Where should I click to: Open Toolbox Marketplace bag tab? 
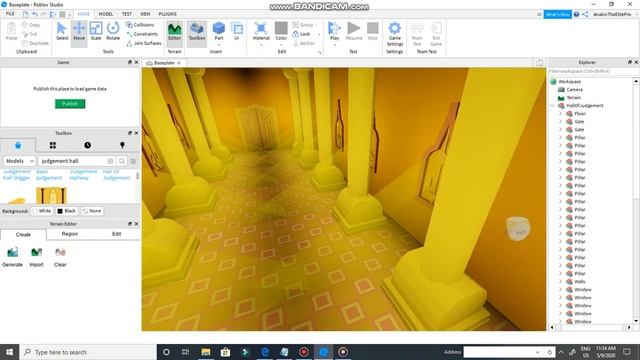click(x=18, y=145)
